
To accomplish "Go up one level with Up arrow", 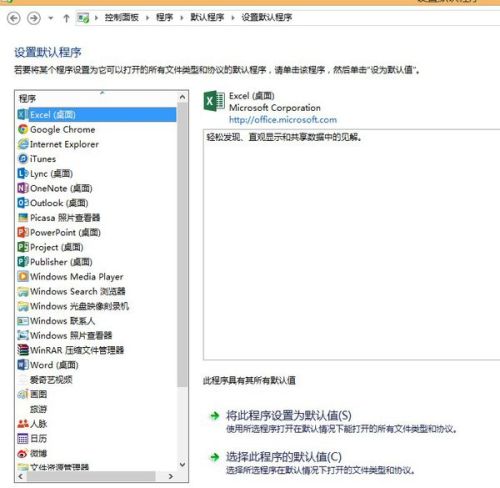I will pyautogui.click(x=66, y=18).
